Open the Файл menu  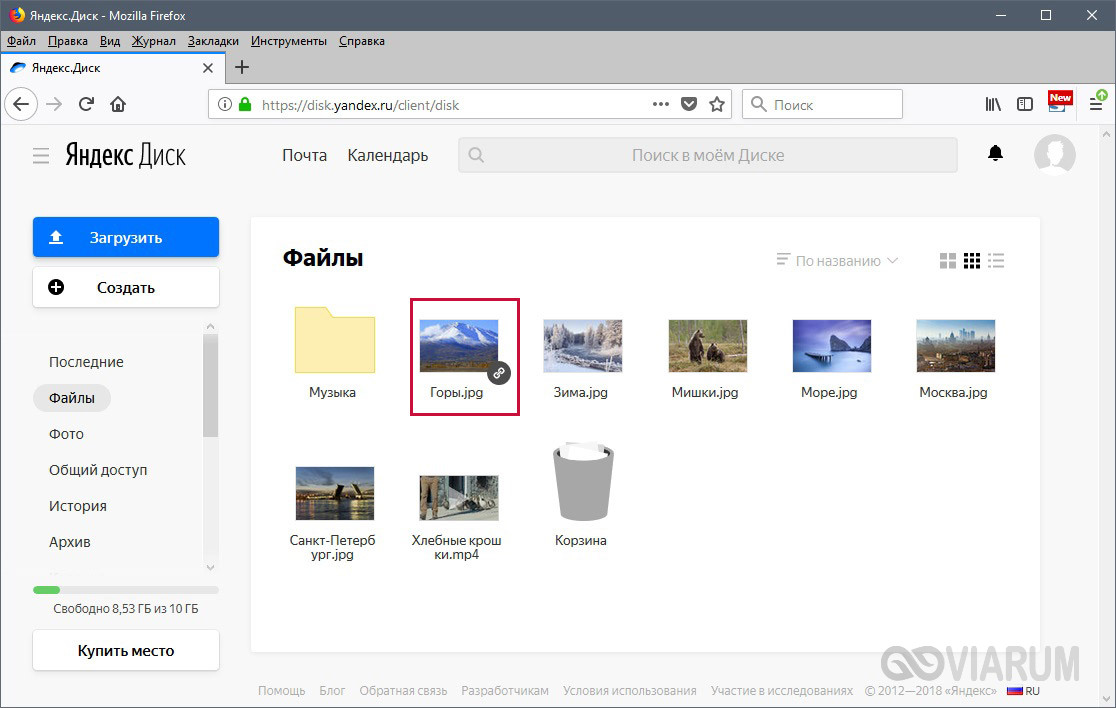pyautogui.click(x=21, y=41)
